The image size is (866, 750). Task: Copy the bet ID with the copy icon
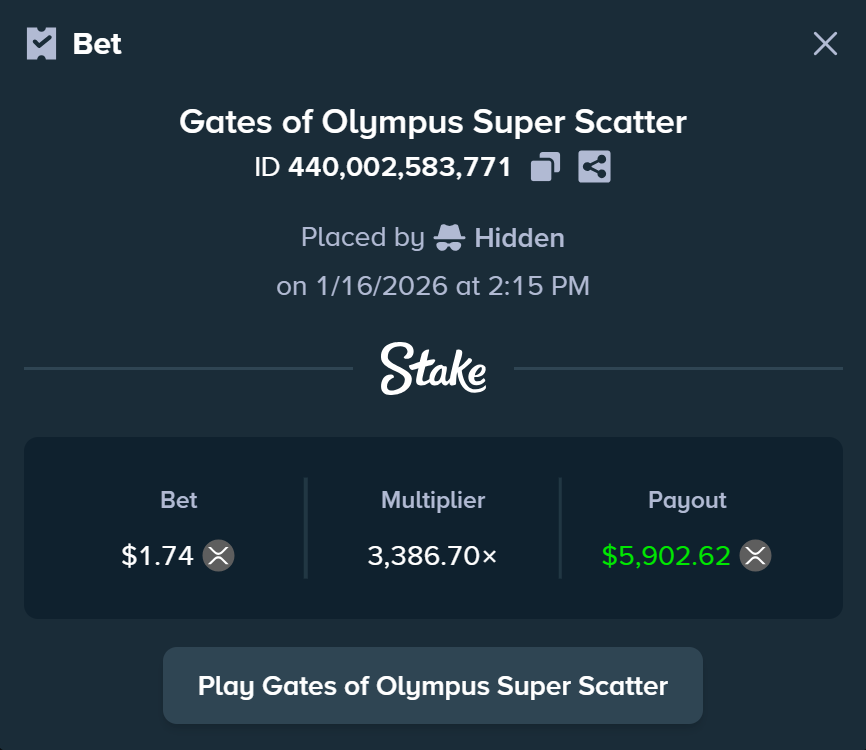pyautogui.click(x=545, y=167)
